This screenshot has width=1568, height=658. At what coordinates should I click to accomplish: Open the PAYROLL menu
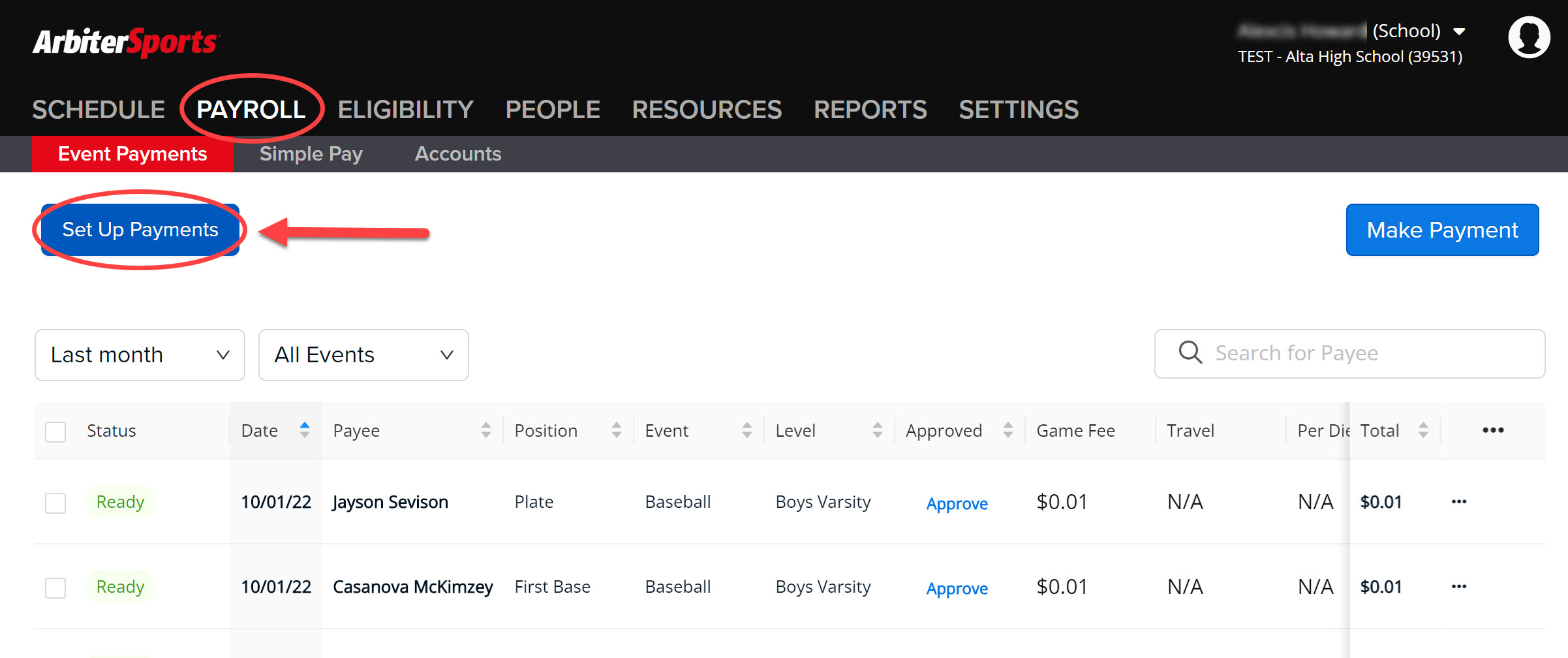click(251, 110)
